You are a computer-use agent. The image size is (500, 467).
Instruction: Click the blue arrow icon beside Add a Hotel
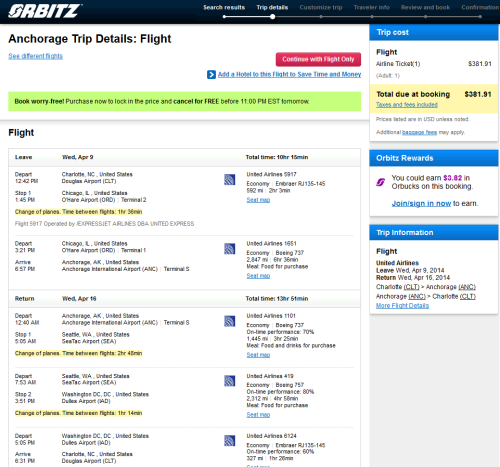(x=211, y=75)
